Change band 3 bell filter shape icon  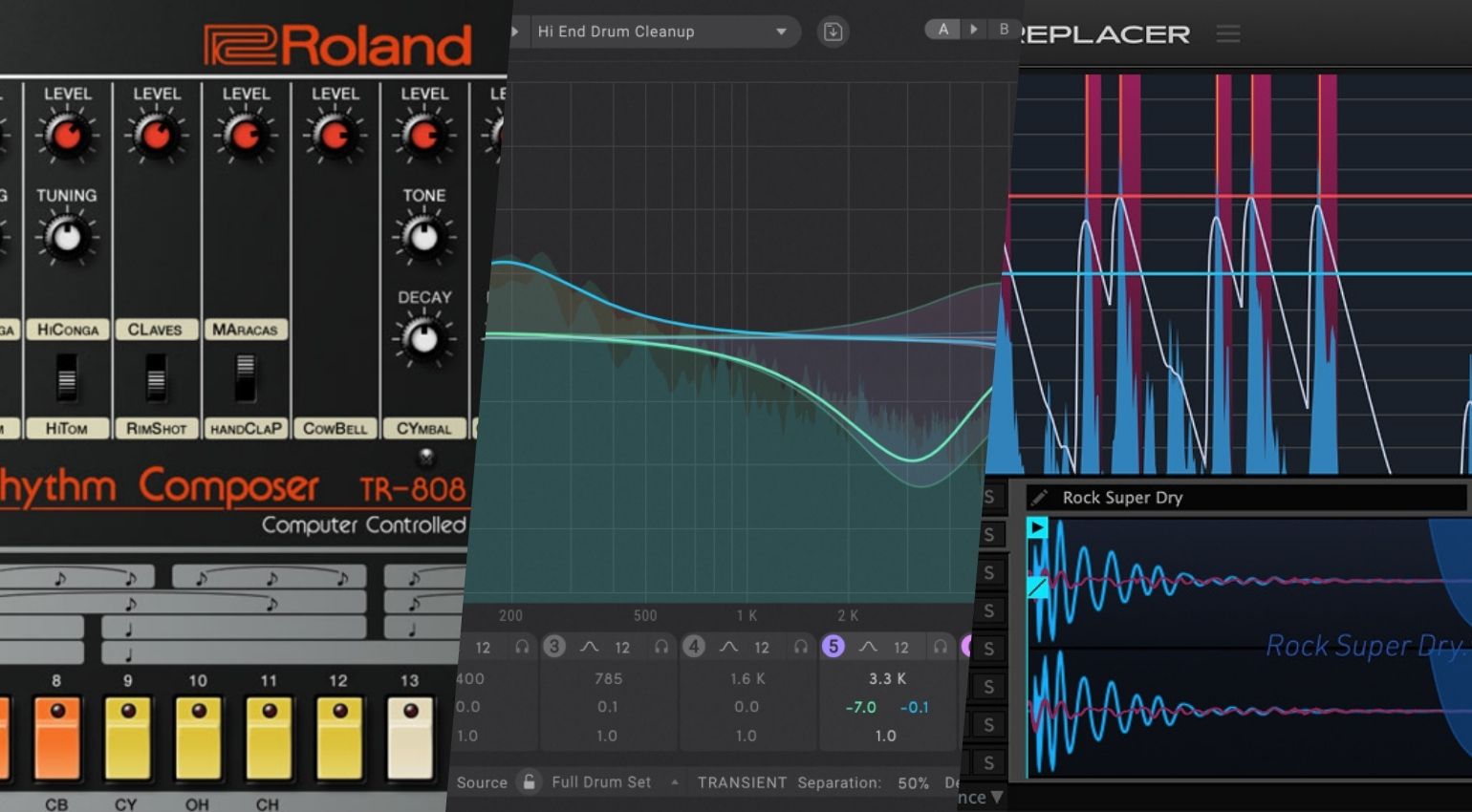(590, 647)
